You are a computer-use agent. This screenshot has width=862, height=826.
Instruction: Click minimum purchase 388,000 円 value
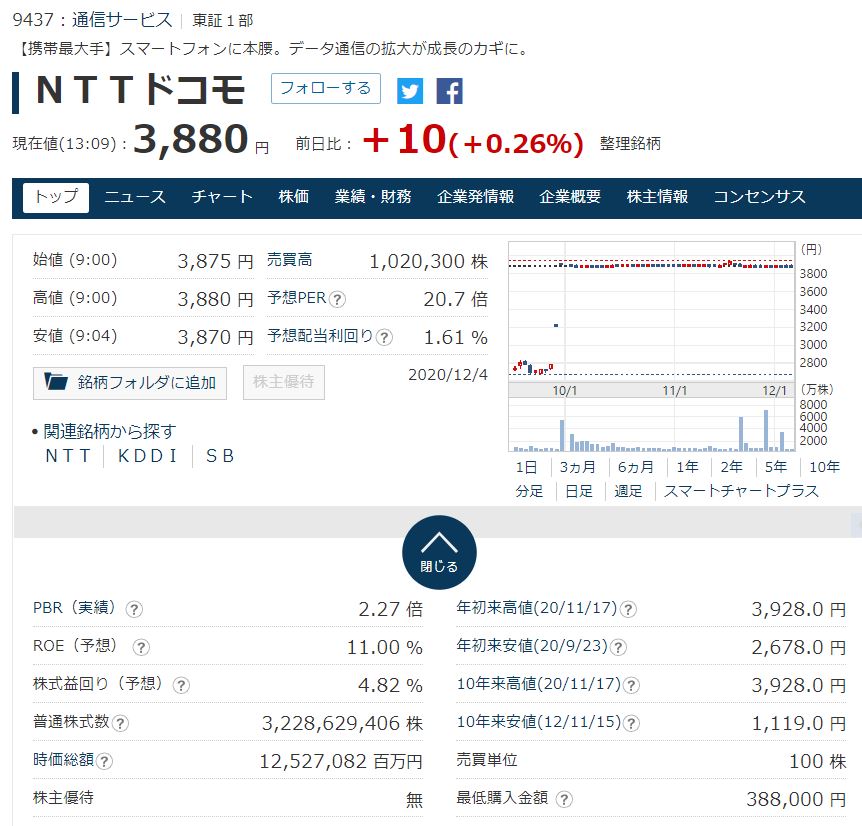click(x=796, y=799)
